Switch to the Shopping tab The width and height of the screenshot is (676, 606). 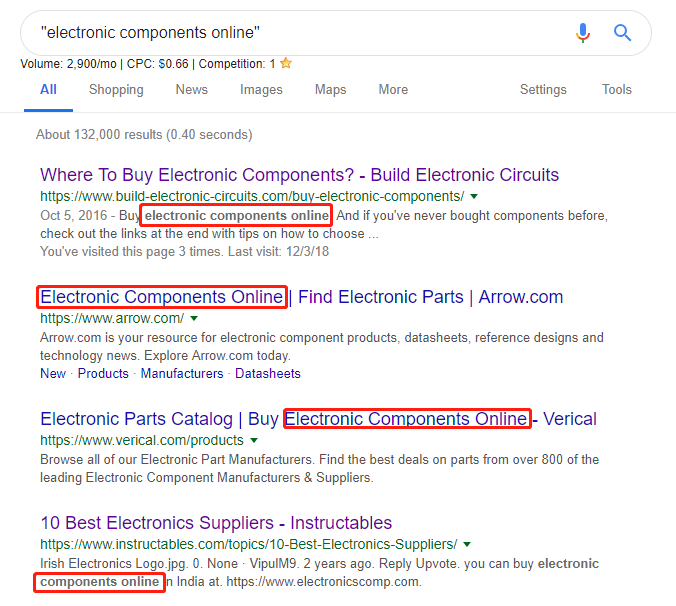pos(116,90)
